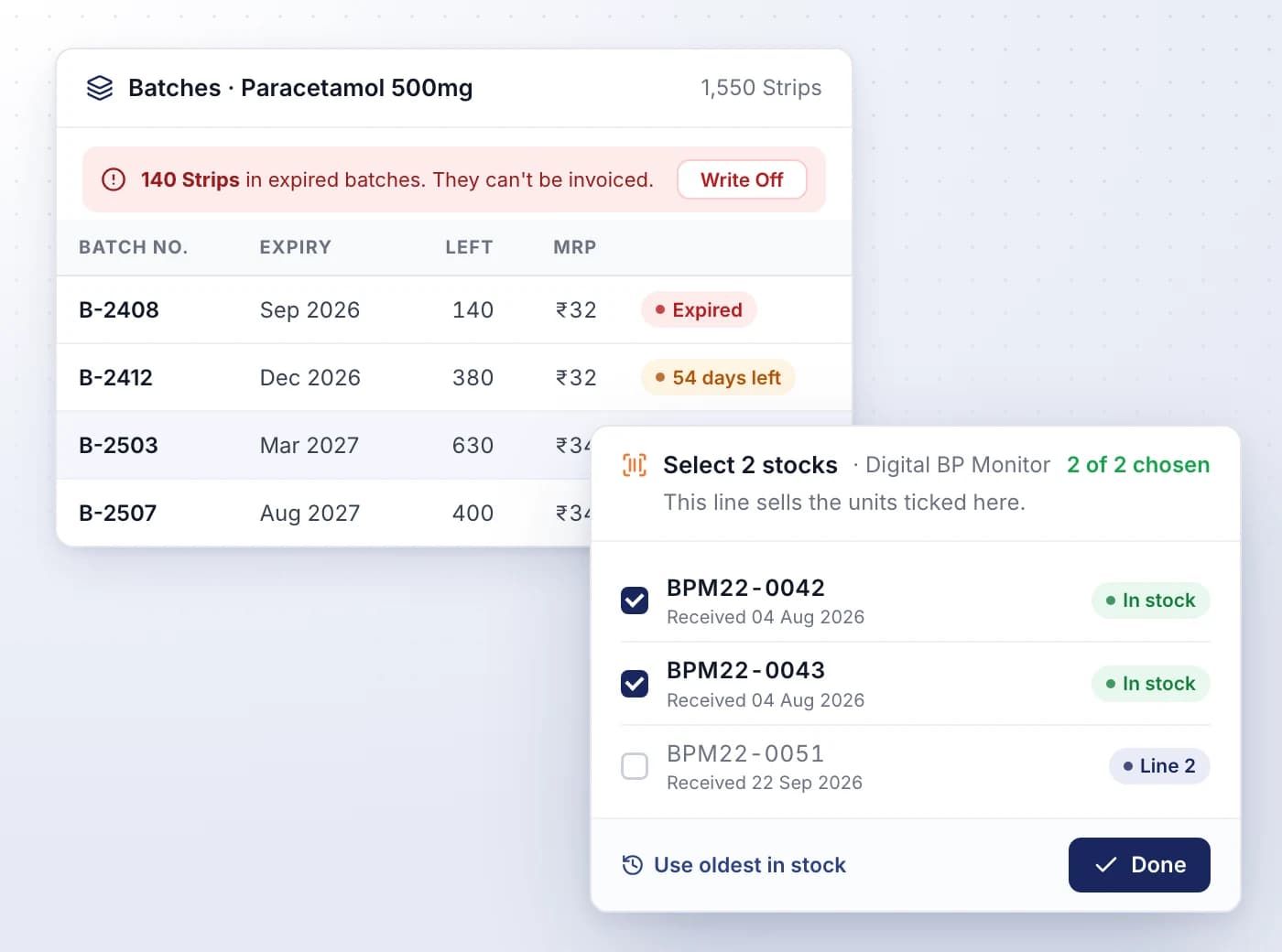Click the barcode scan icon beside Select 2 stocks

[x=635, y=465]
